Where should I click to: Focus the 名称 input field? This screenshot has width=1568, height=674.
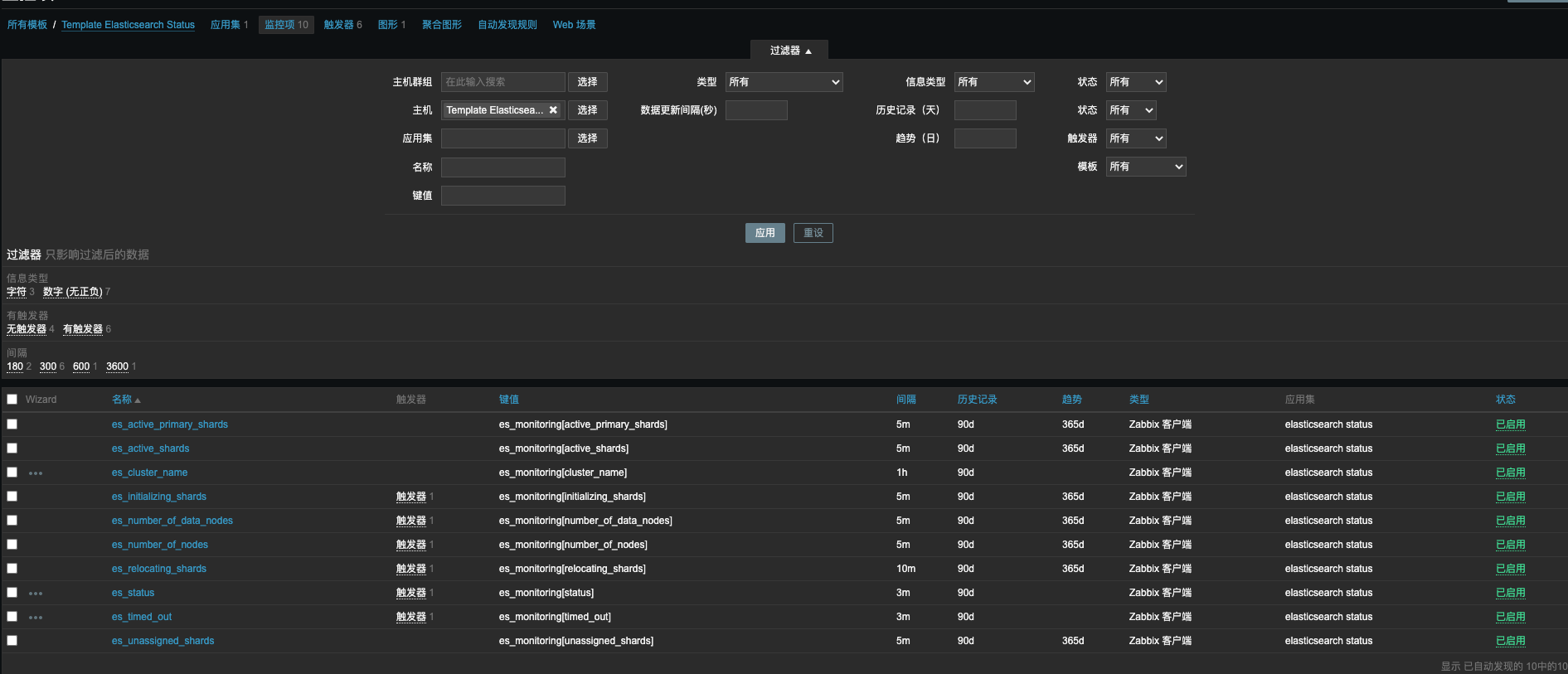click(503, 167)
